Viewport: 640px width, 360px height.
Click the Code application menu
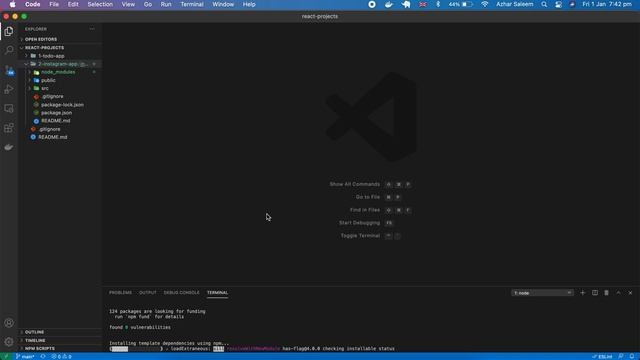tap(33, 4)
